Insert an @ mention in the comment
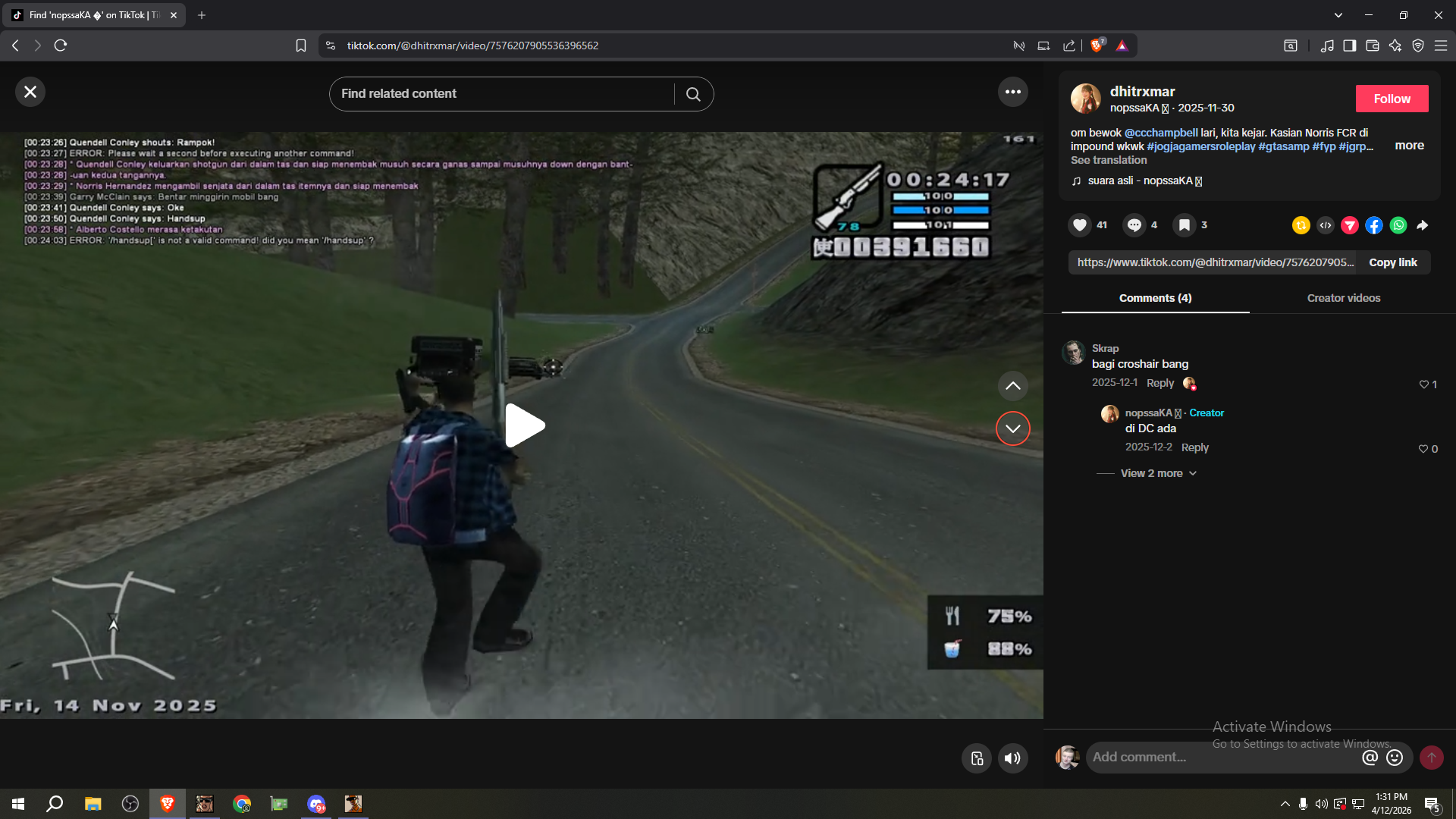The image size is (1456, 819). tap(1370, 758)
